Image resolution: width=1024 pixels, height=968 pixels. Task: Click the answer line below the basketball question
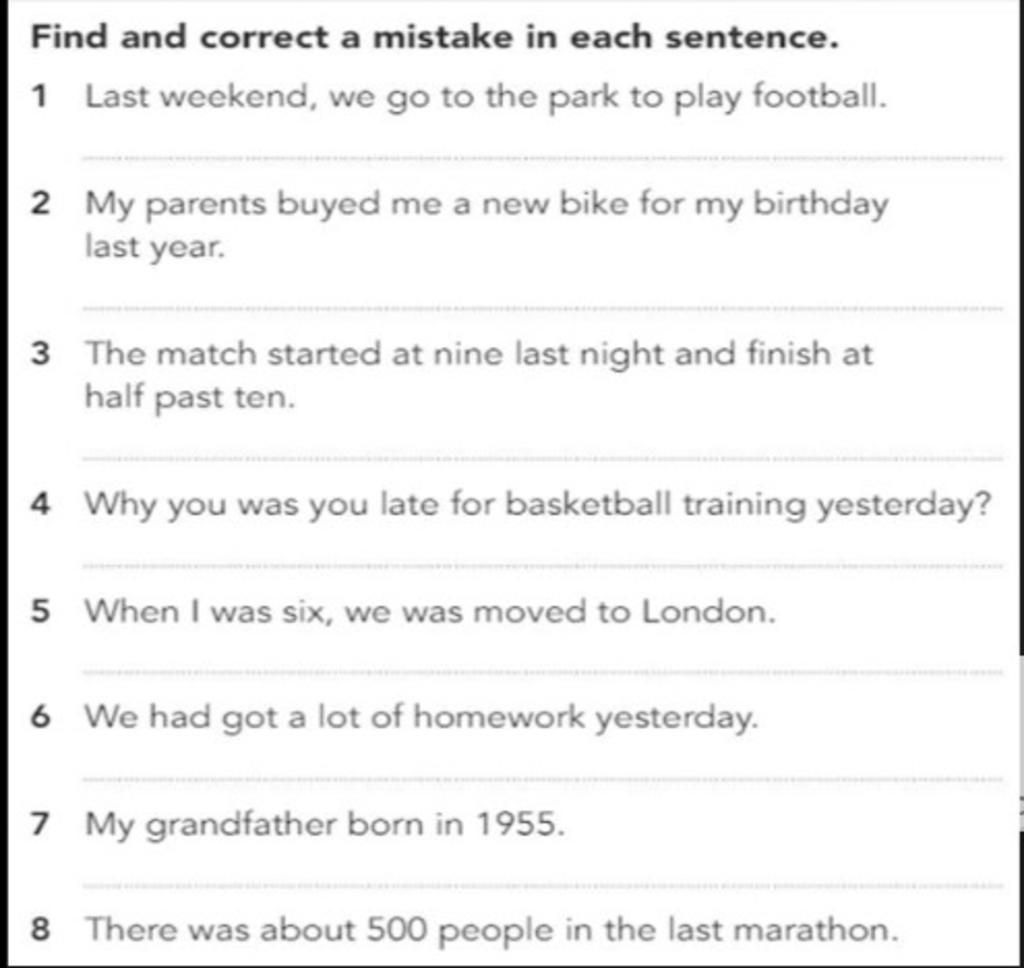pyautogui.click(x=542, y=566)
